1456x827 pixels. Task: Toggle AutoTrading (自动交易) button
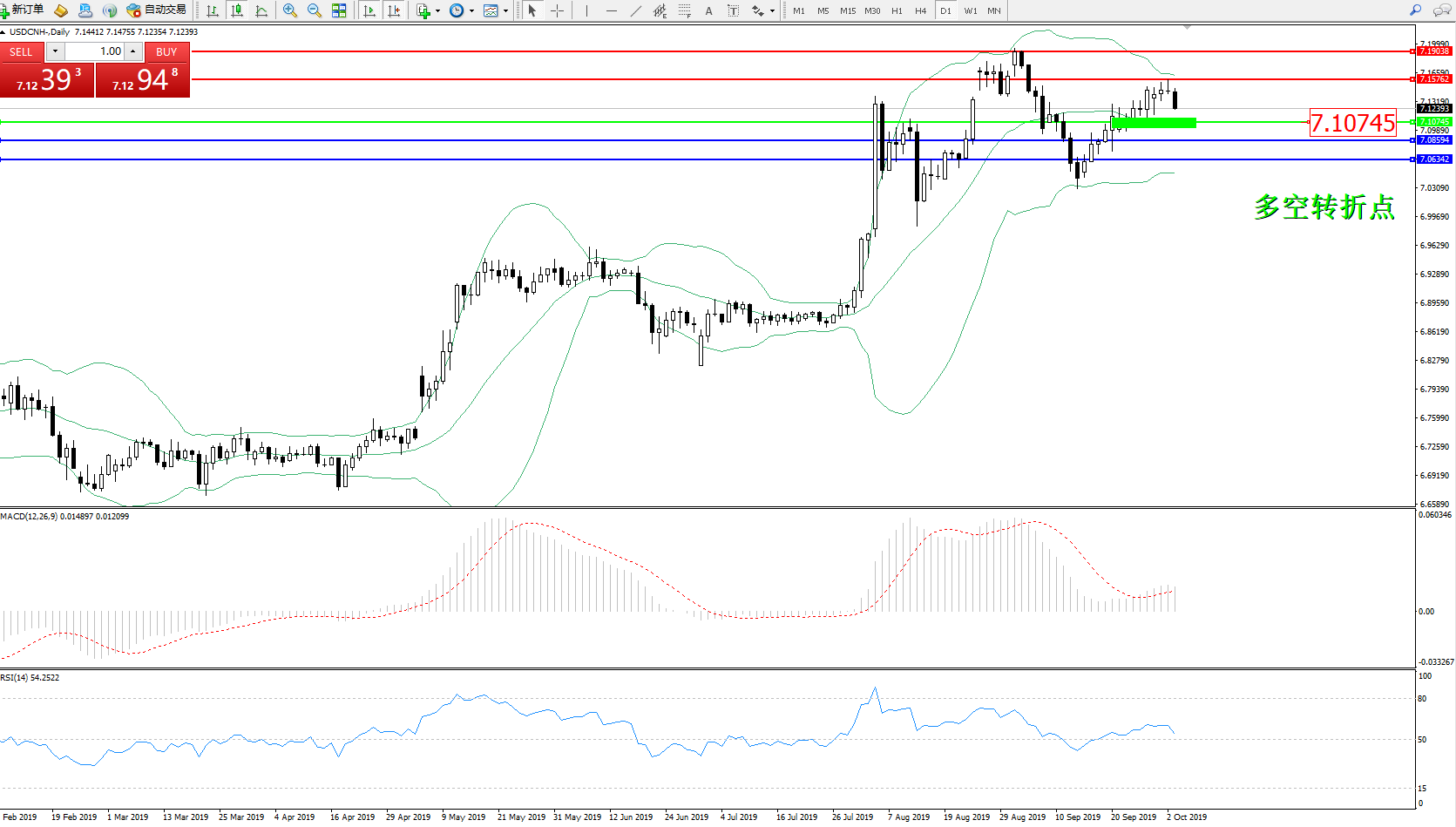(x=157, y=10)
